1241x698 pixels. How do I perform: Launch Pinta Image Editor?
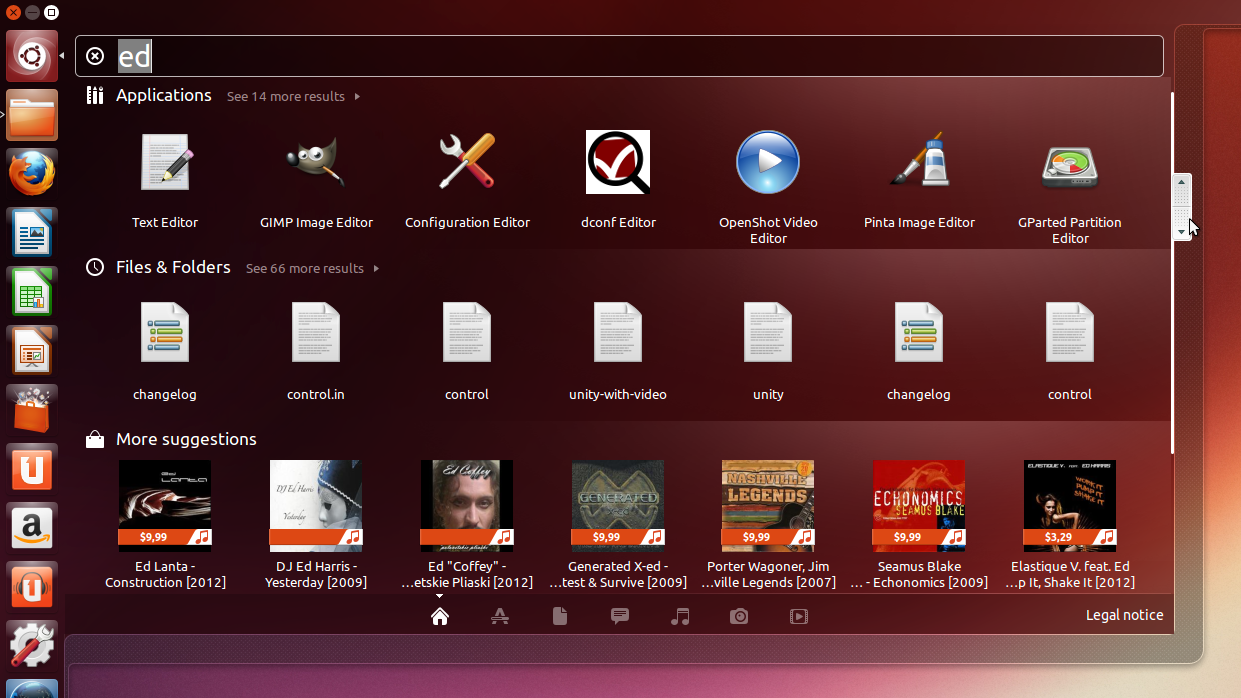tap(919, 180)
